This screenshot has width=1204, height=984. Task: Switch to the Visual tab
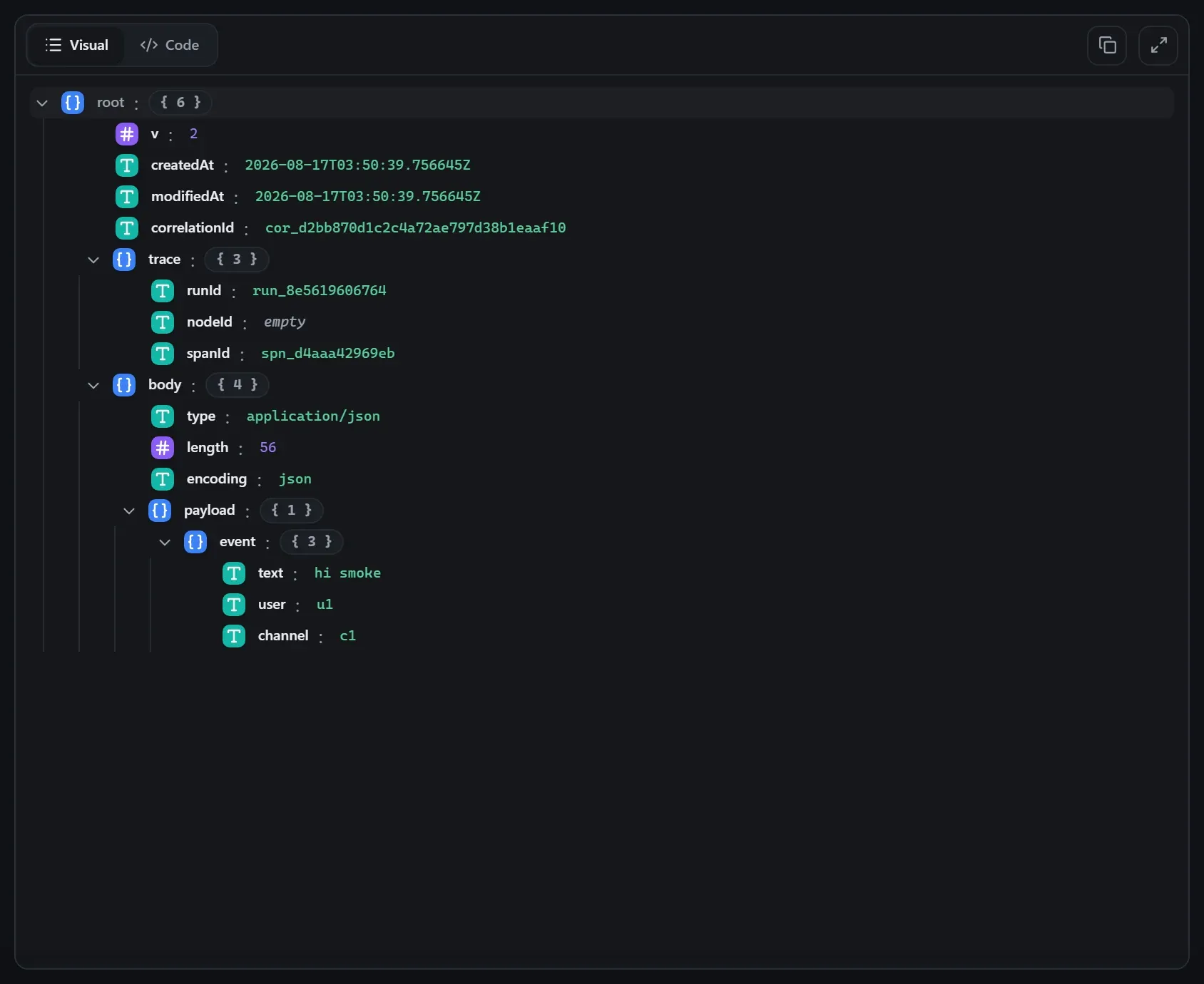click(76, 45)
